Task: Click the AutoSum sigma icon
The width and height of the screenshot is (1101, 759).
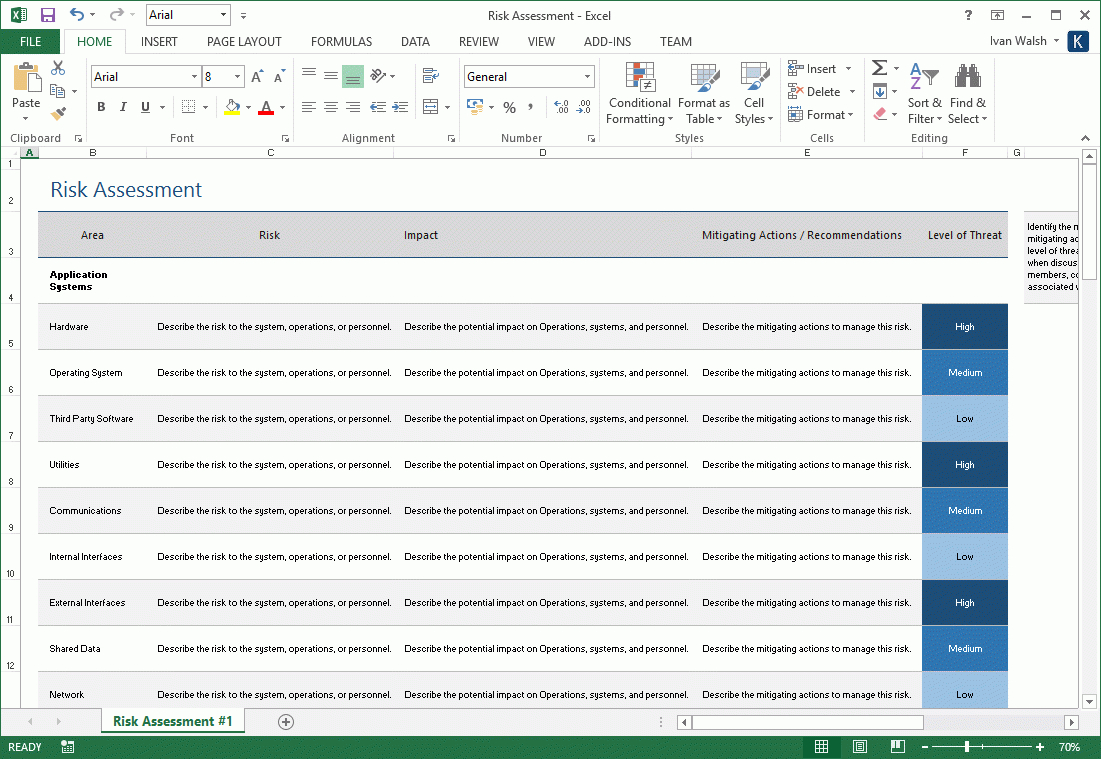Action: [879, 68]
